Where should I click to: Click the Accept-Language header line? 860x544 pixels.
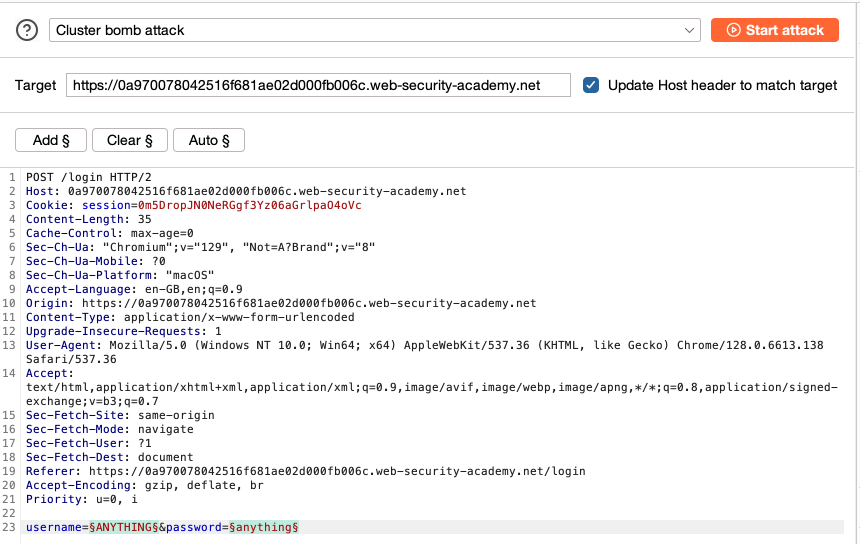[134, 289]
